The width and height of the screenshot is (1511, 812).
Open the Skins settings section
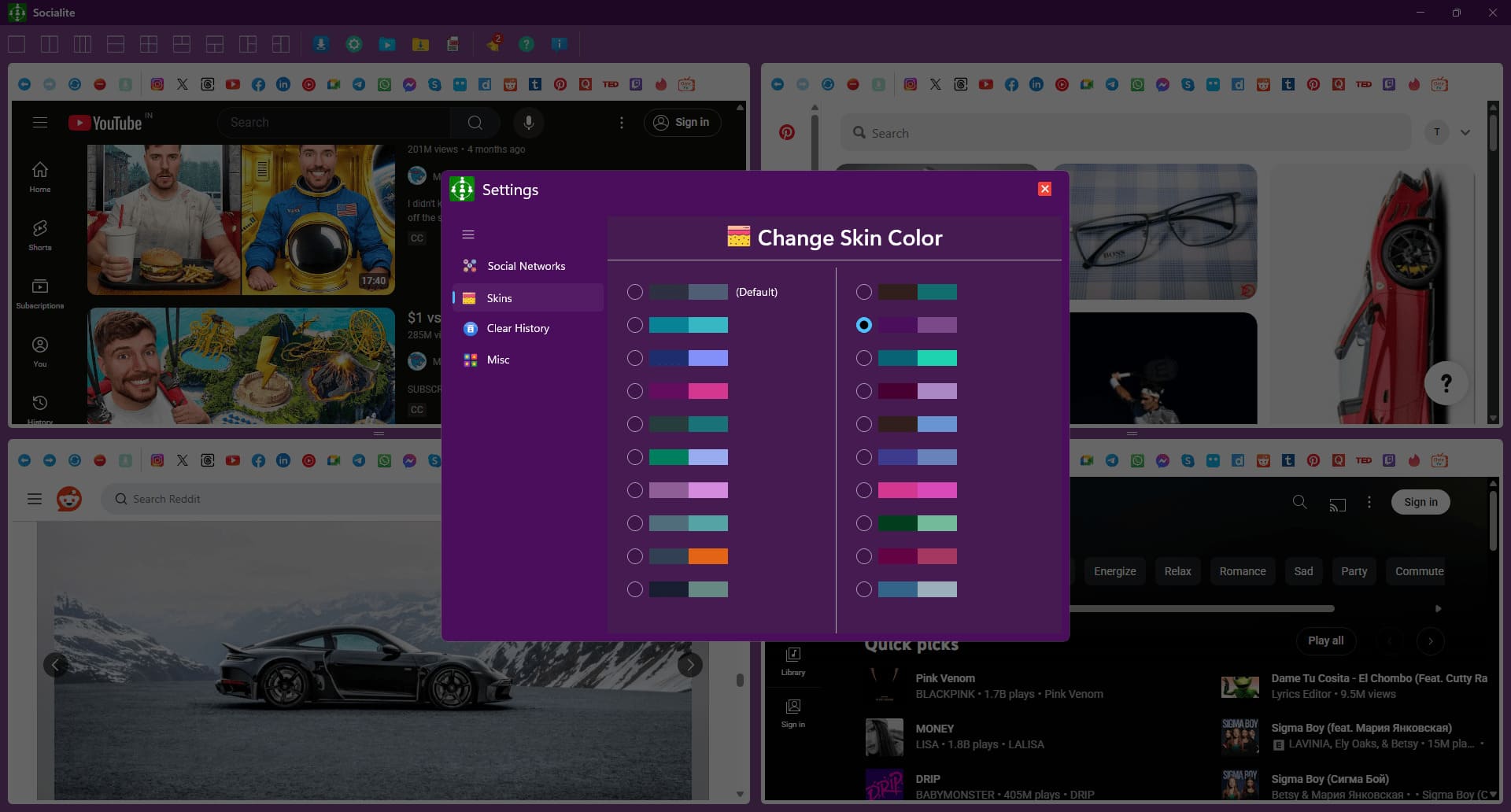coord(528,298)
